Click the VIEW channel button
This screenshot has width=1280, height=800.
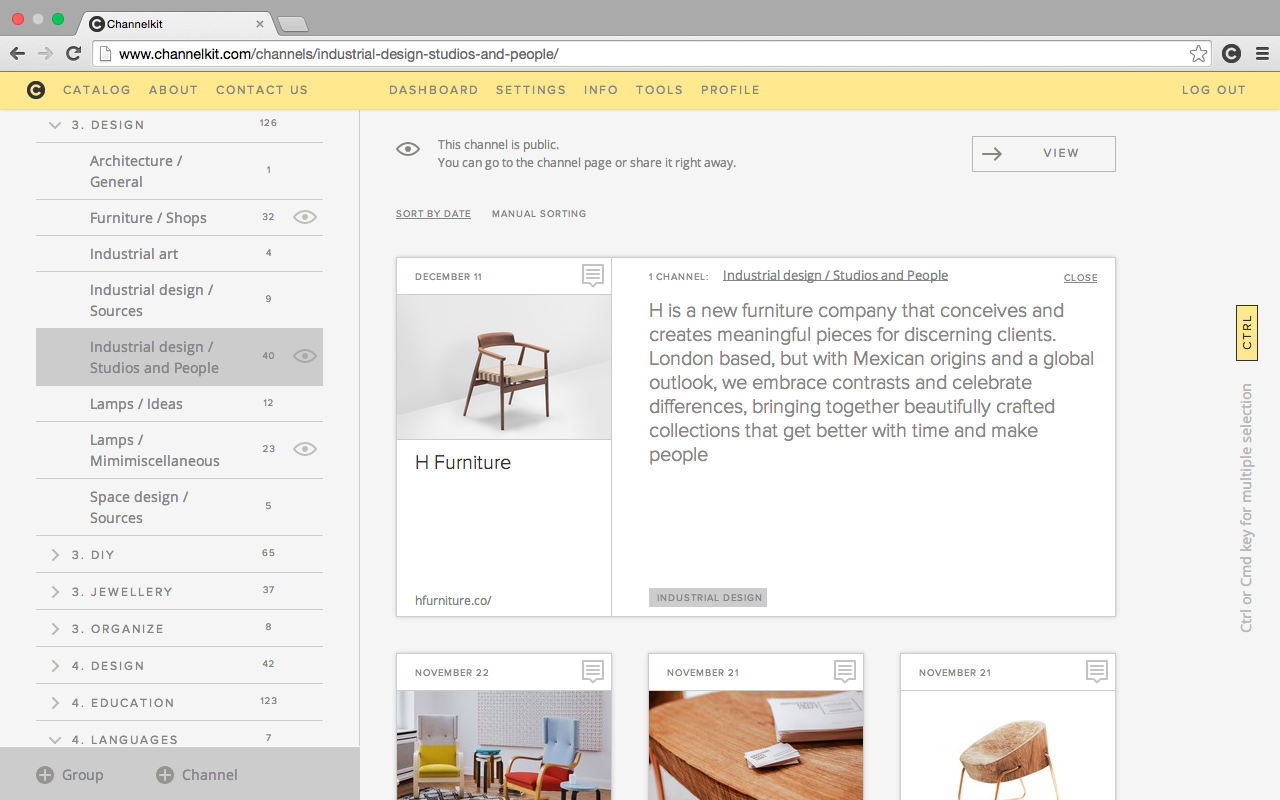click(1043, 154)
